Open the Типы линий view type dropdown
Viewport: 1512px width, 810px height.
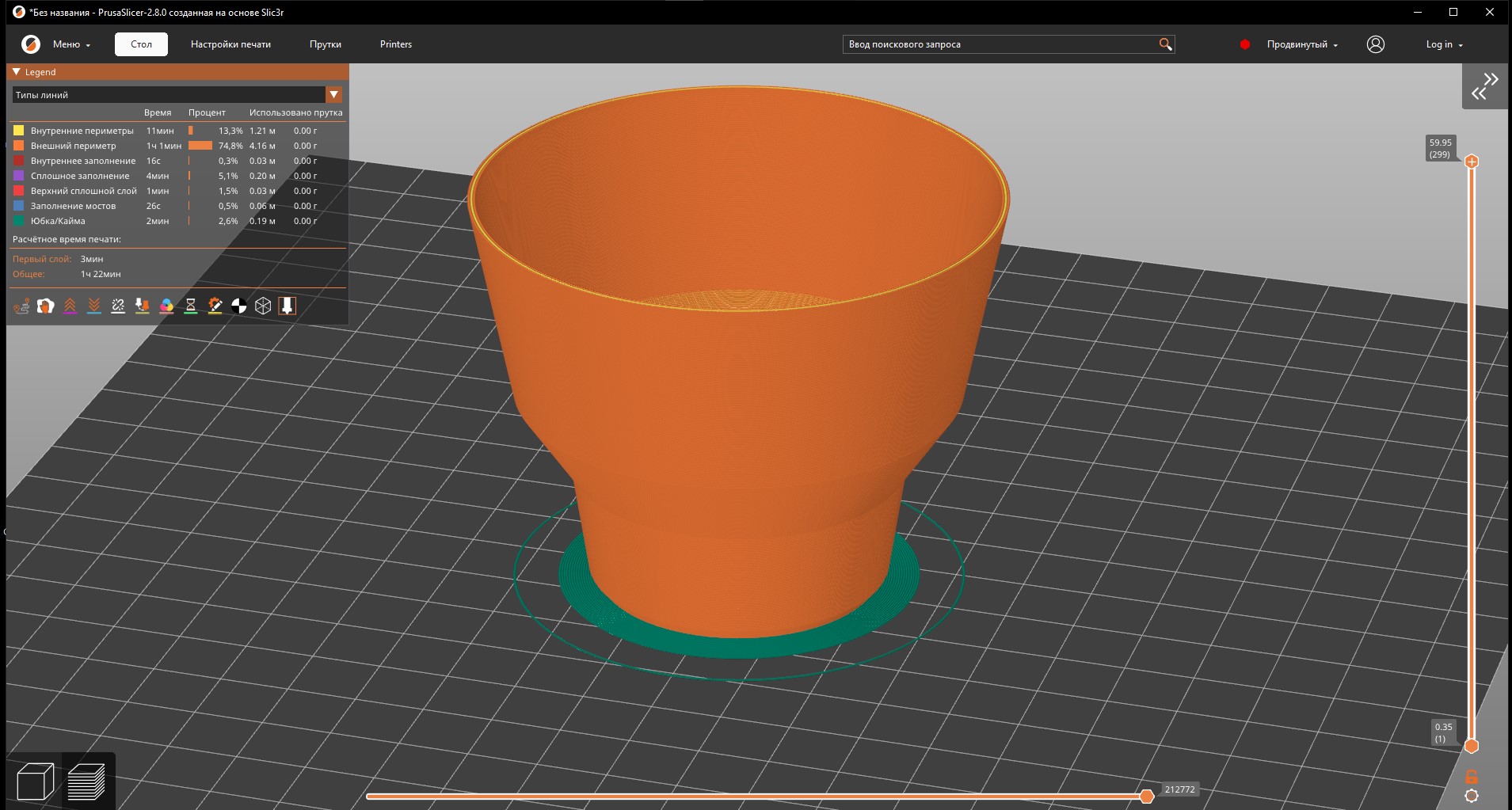(x=333, y=95)
